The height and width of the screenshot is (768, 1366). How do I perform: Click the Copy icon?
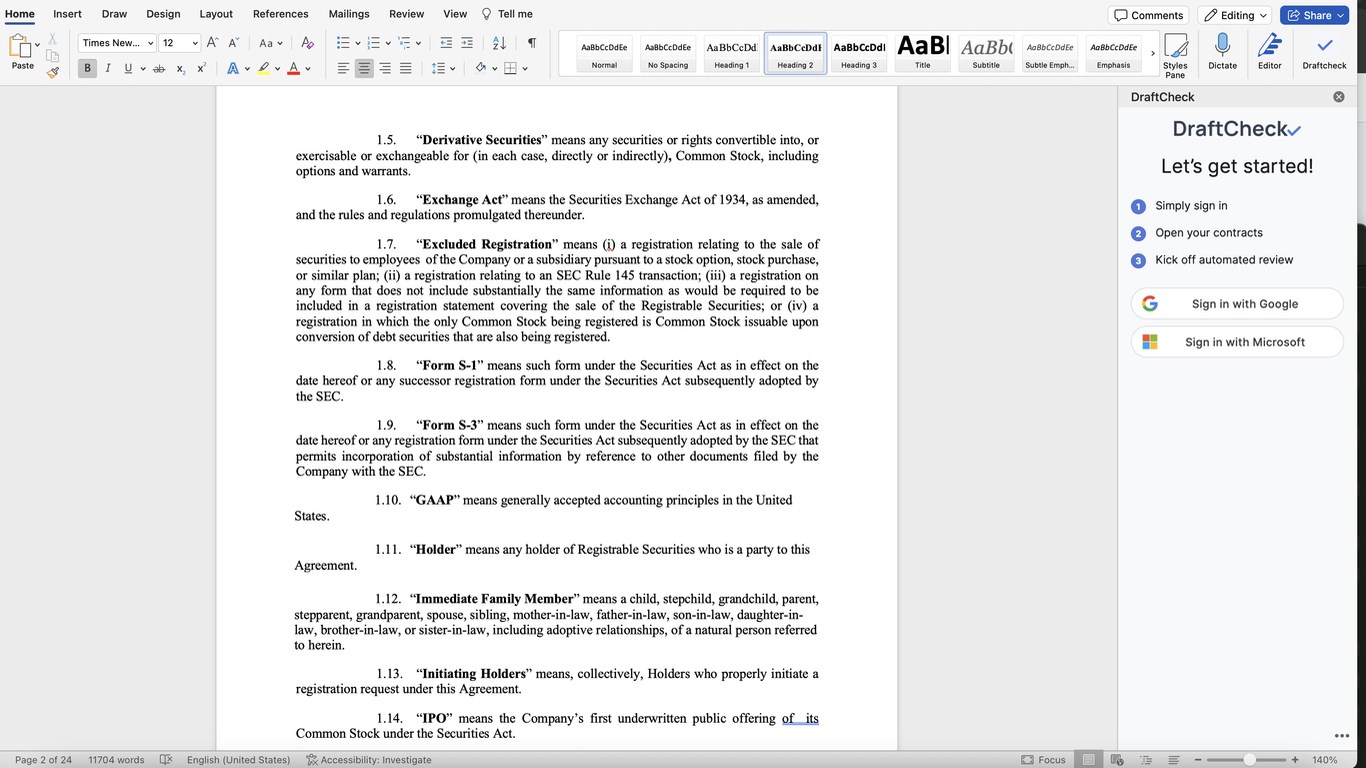pyautogui.click(x=53, y=55)
